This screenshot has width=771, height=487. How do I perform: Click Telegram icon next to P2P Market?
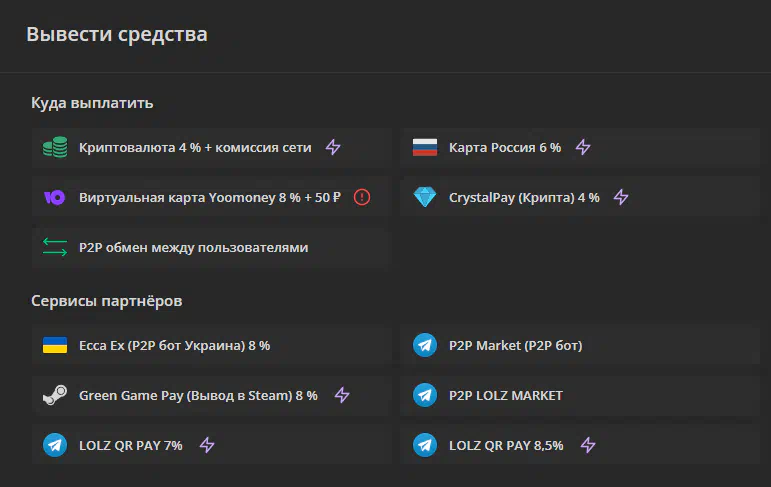[425, 345]
